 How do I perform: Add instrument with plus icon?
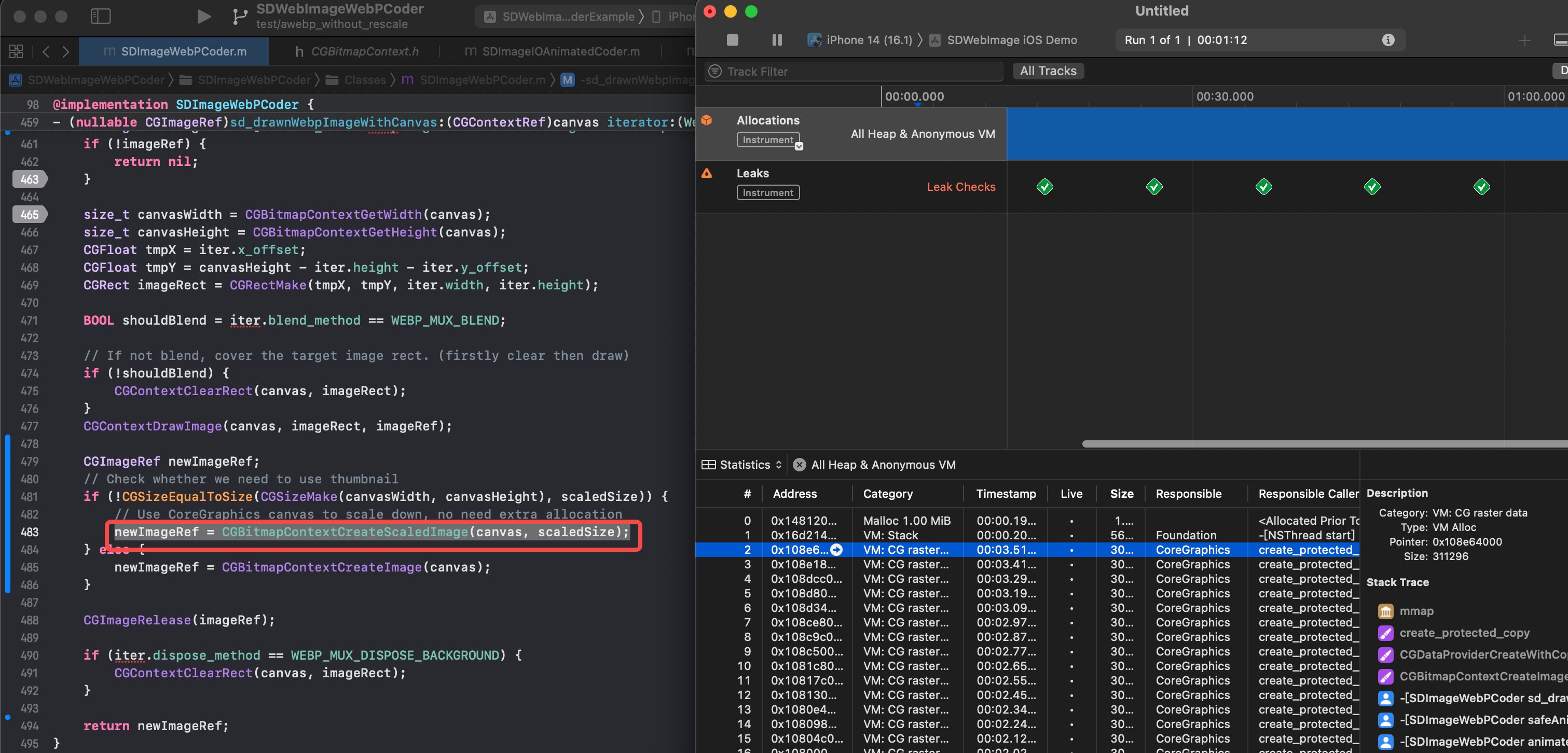click(x=1524, y=41)
